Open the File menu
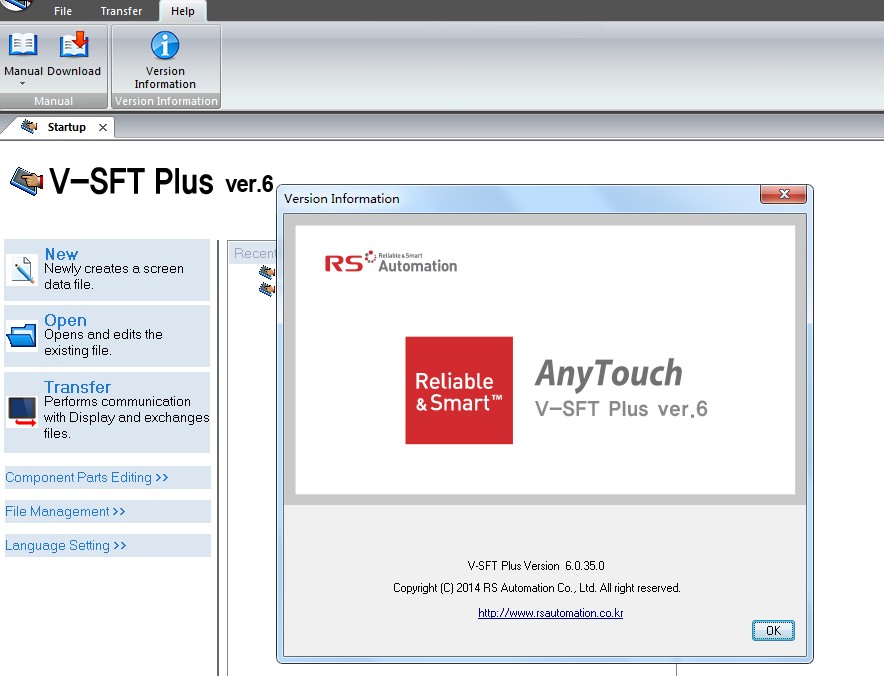Viewport: 884px width, 676px height. coord(63,11)
